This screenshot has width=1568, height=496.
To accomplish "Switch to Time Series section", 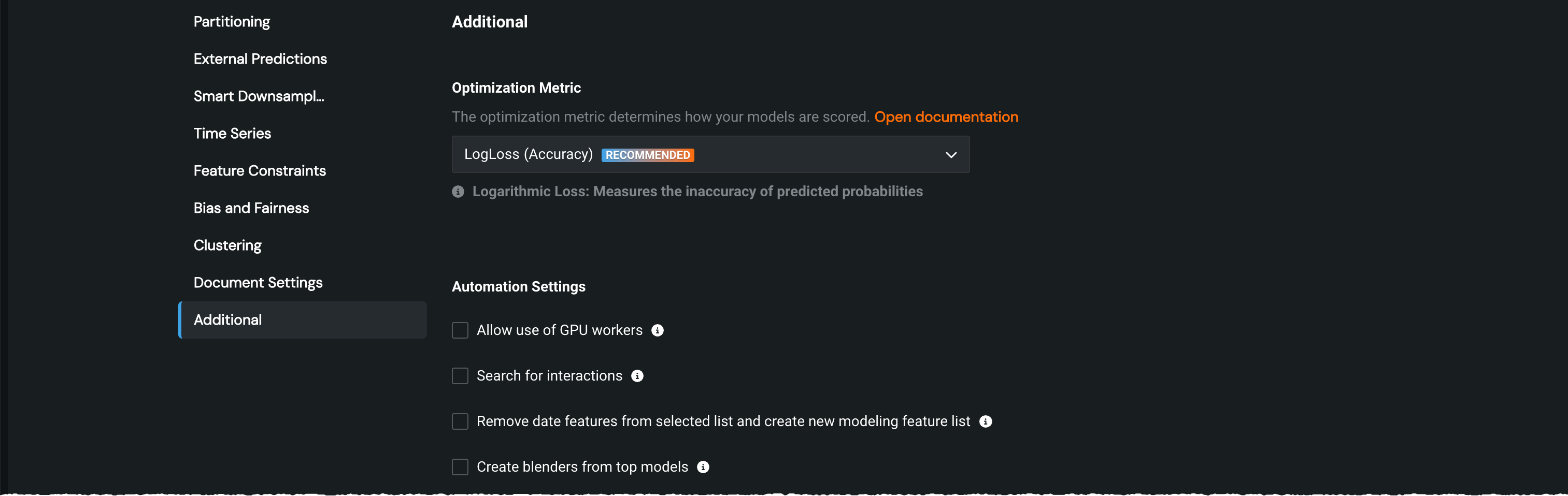I will tap(232, 134).
